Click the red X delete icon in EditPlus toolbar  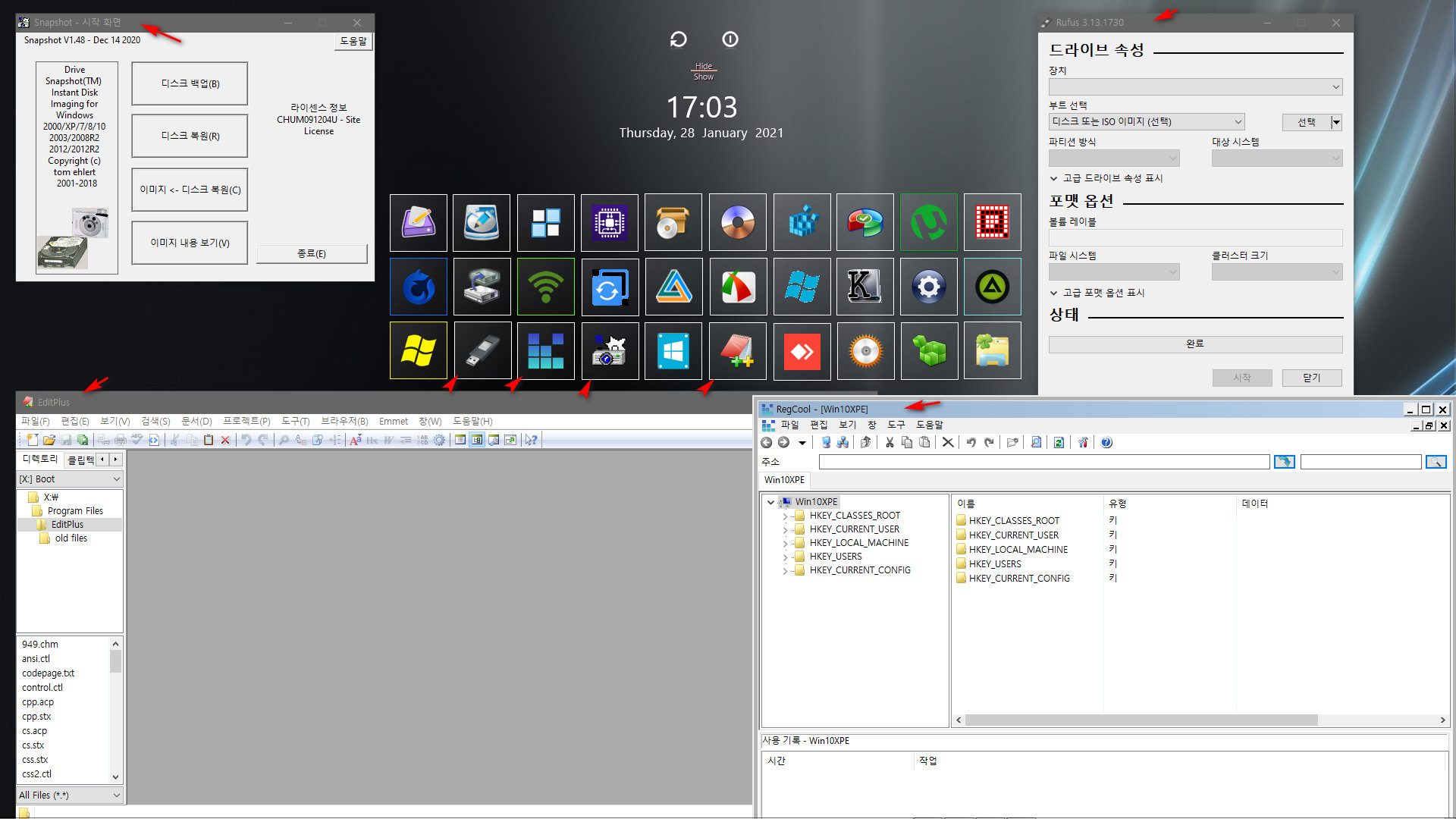(x=225, y=440)
